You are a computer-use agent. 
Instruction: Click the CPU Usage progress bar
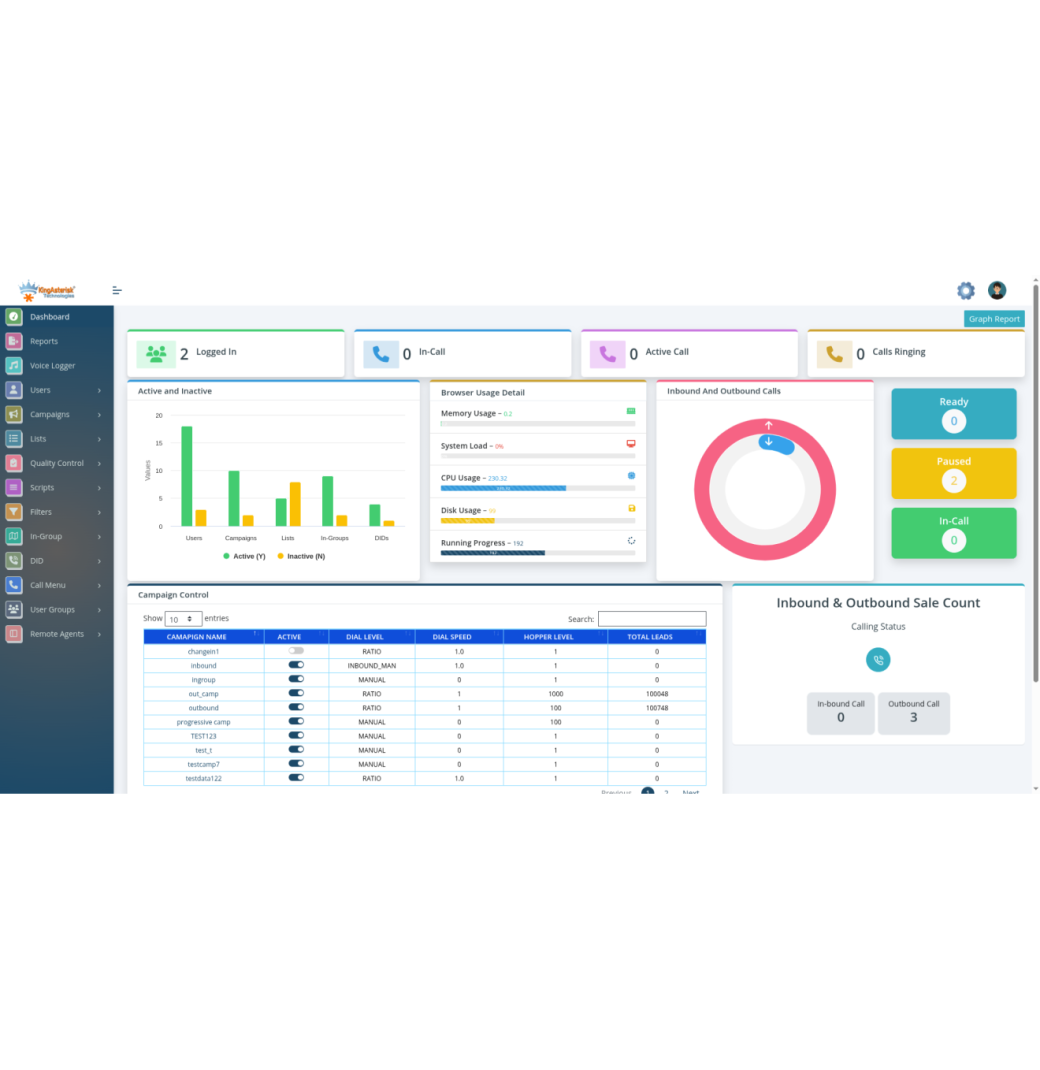pyautogui.click(x=538, y=488)
